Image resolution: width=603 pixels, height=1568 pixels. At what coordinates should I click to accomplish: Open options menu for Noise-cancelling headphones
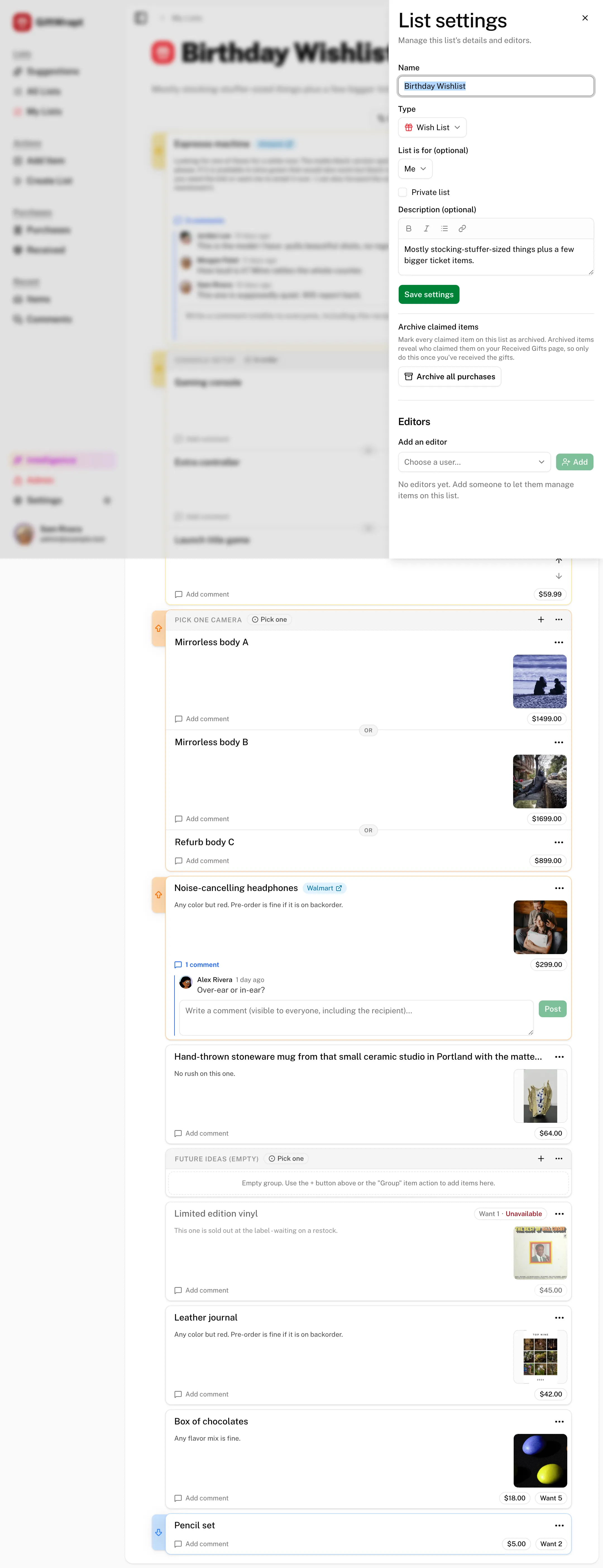pyautogui.click(x=559, y=888)
